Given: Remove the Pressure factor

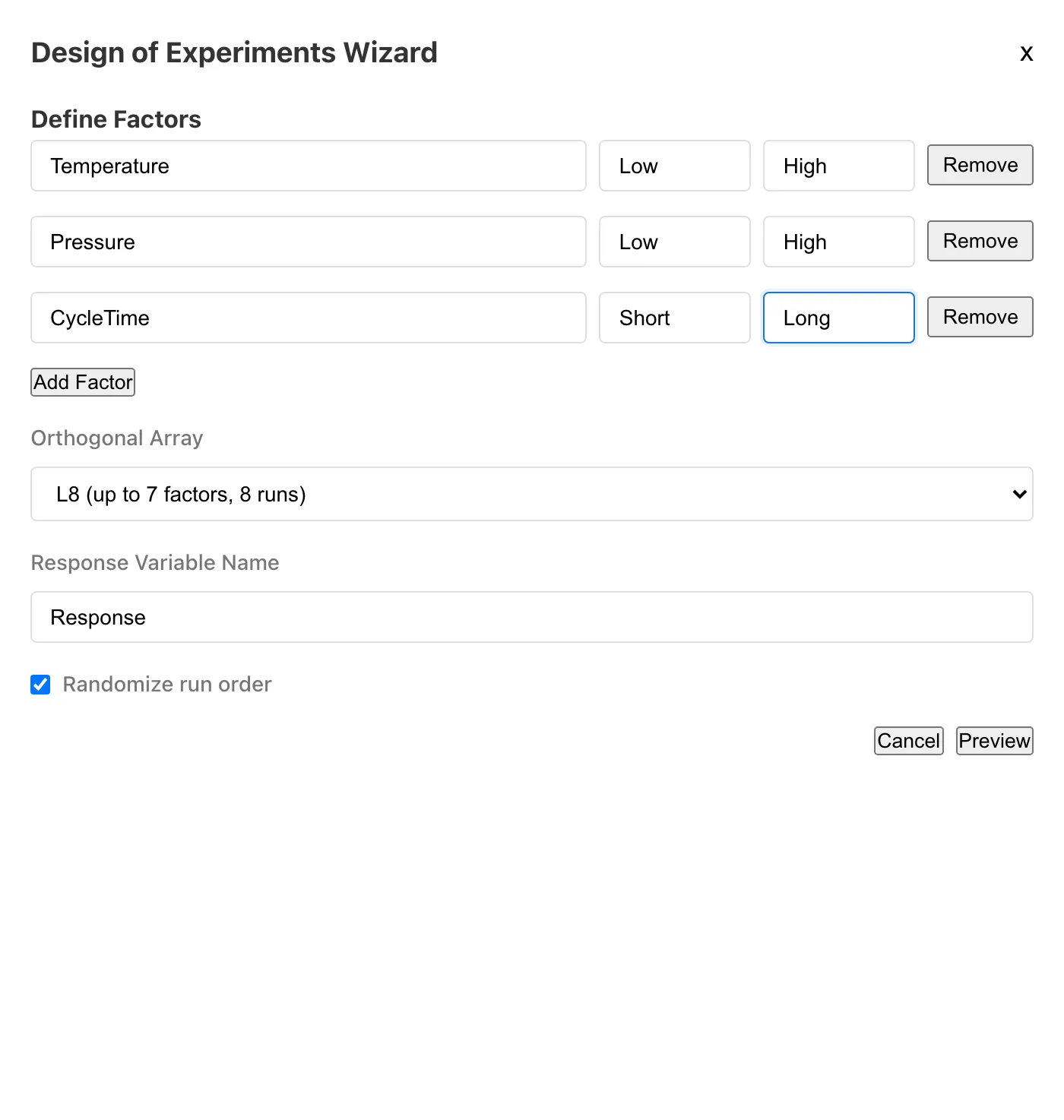Looking at the screenshot, I should (x=980, y=241).
